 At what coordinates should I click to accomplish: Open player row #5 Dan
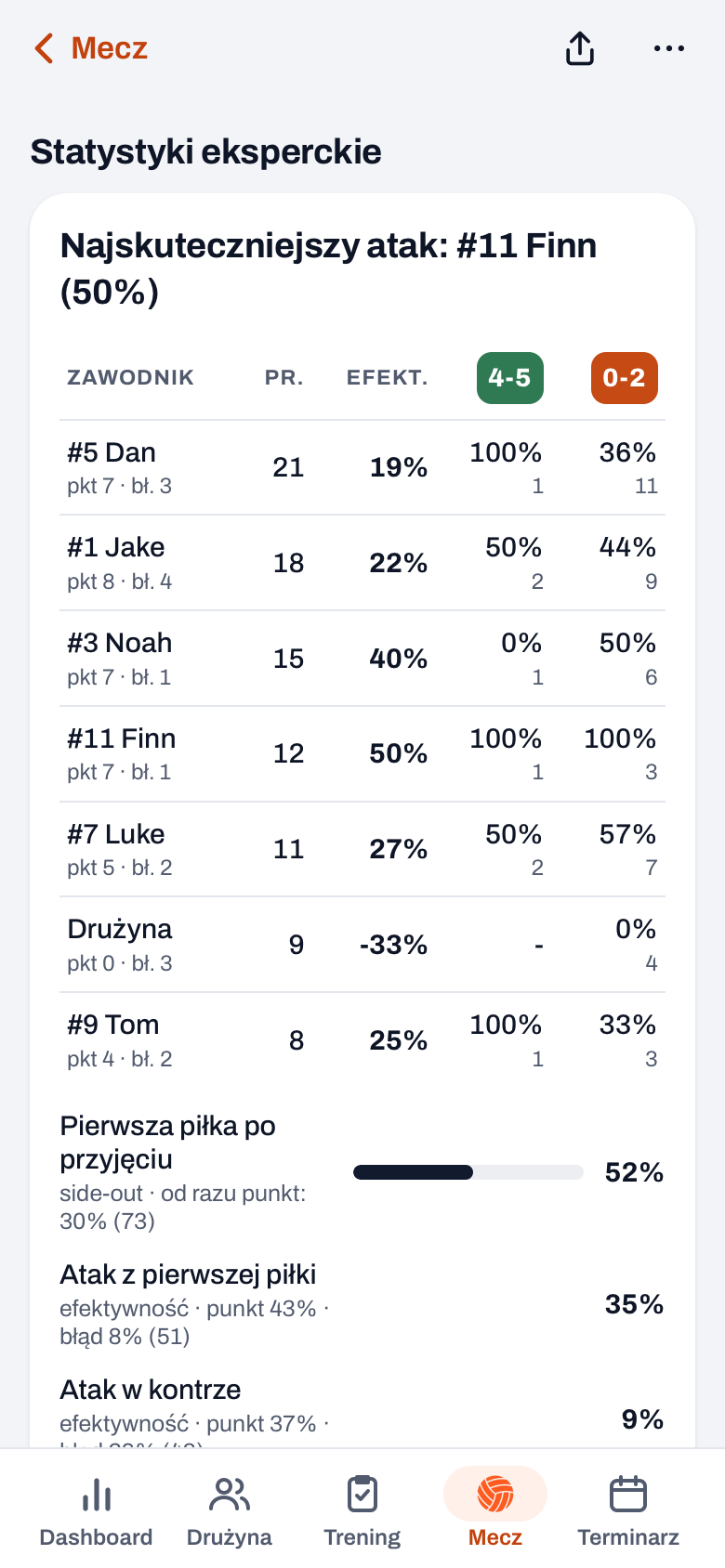point(362,468)
